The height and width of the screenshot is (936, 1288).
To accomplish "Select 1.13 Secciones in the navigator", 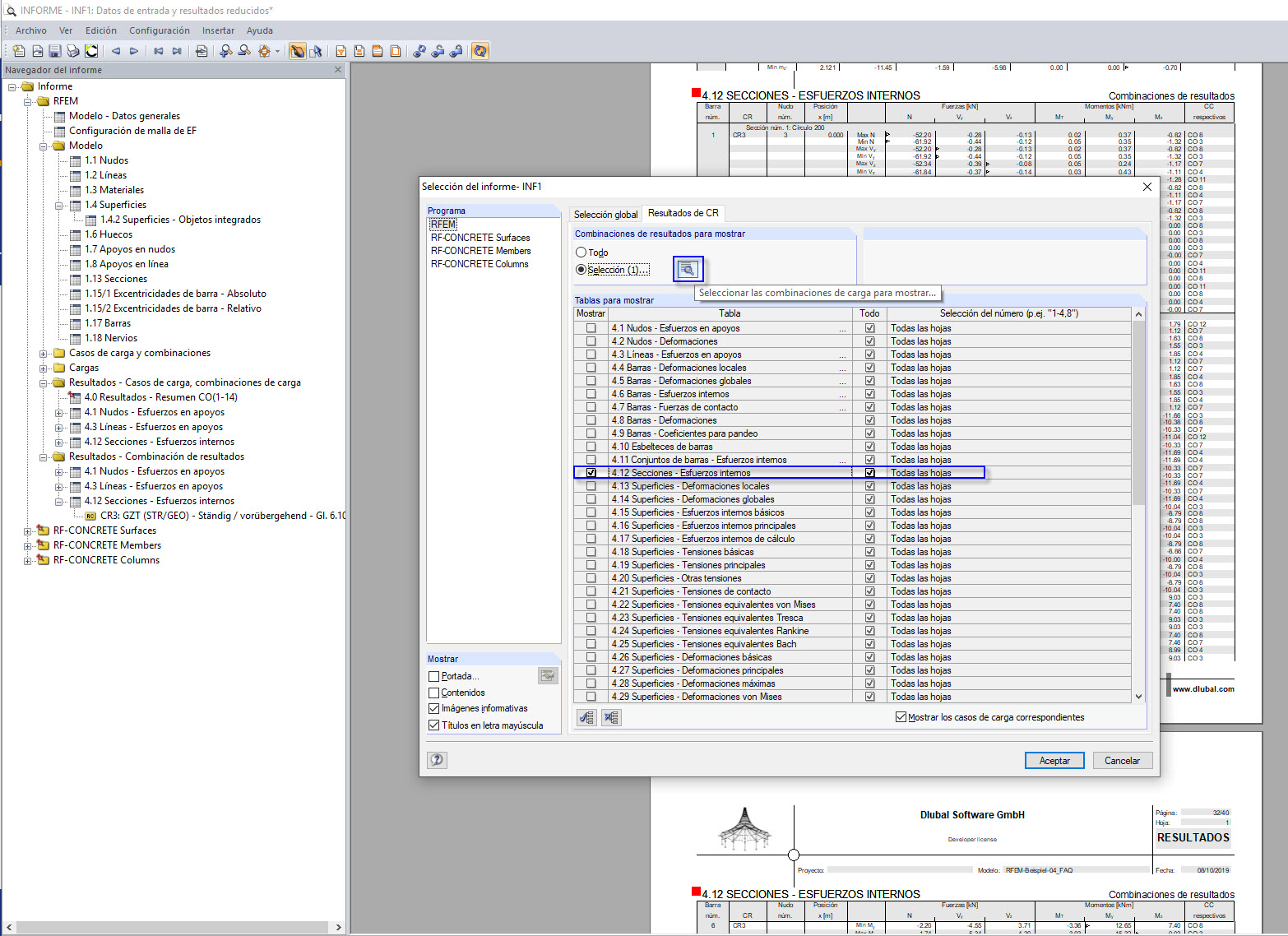I will pyautogui.click(x=116, y=279).
